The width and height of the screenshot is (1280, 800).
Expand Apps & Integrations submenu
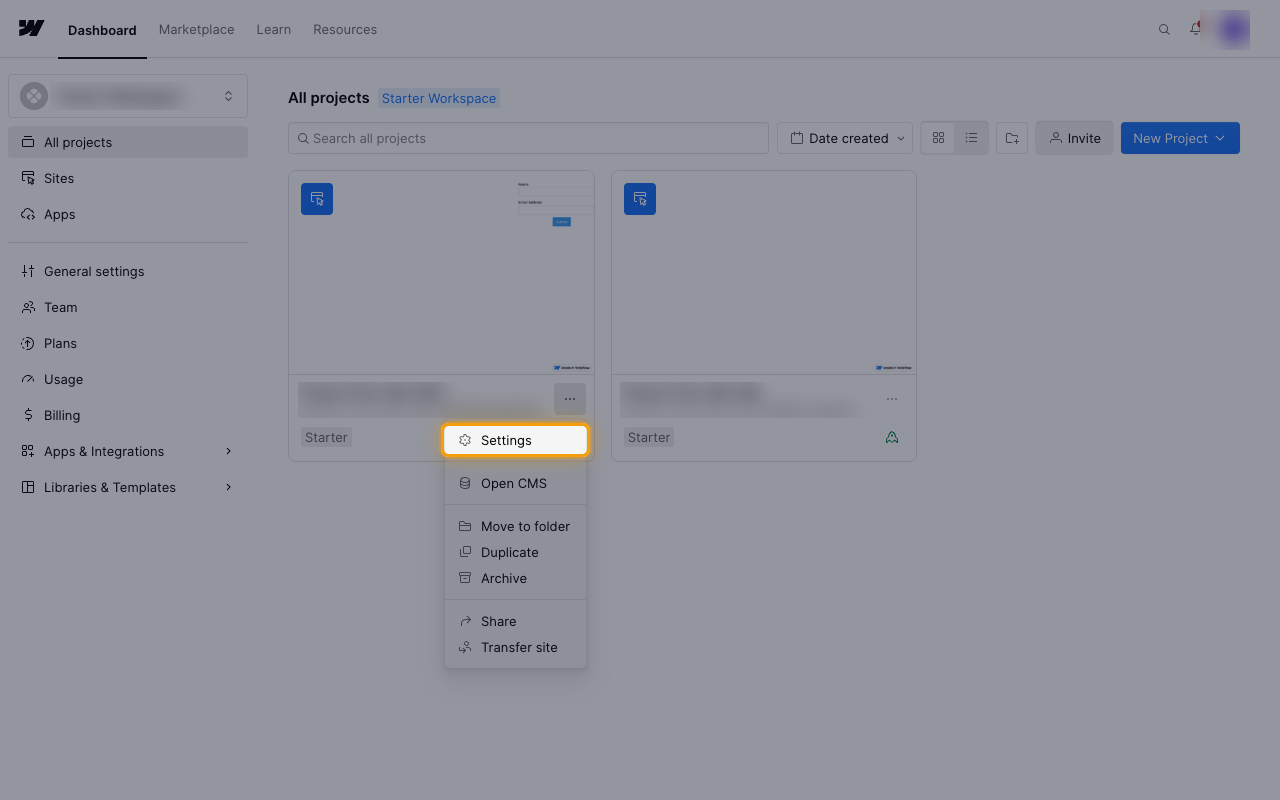click(x=128, y=451)
